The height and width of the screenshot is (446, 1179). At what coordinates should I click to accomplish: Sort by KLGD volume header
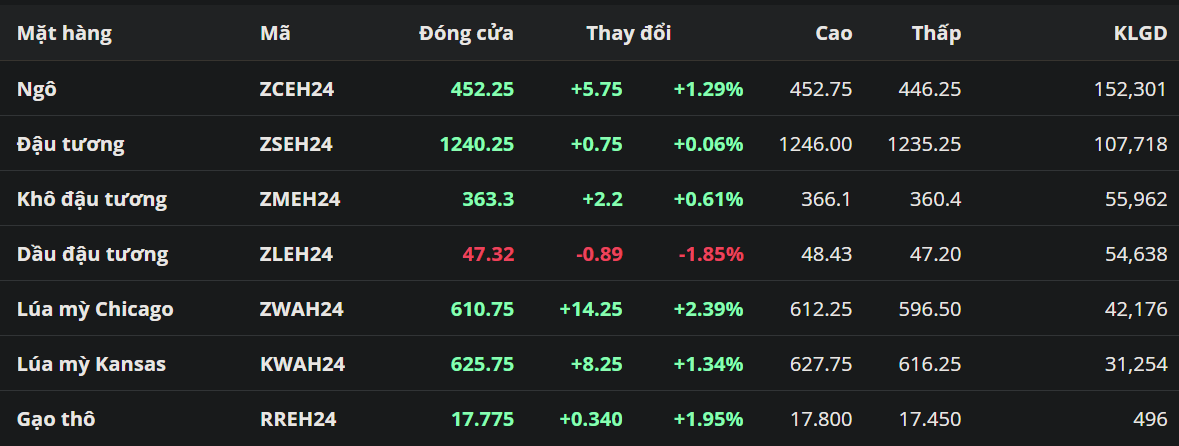pos(1140,33)
